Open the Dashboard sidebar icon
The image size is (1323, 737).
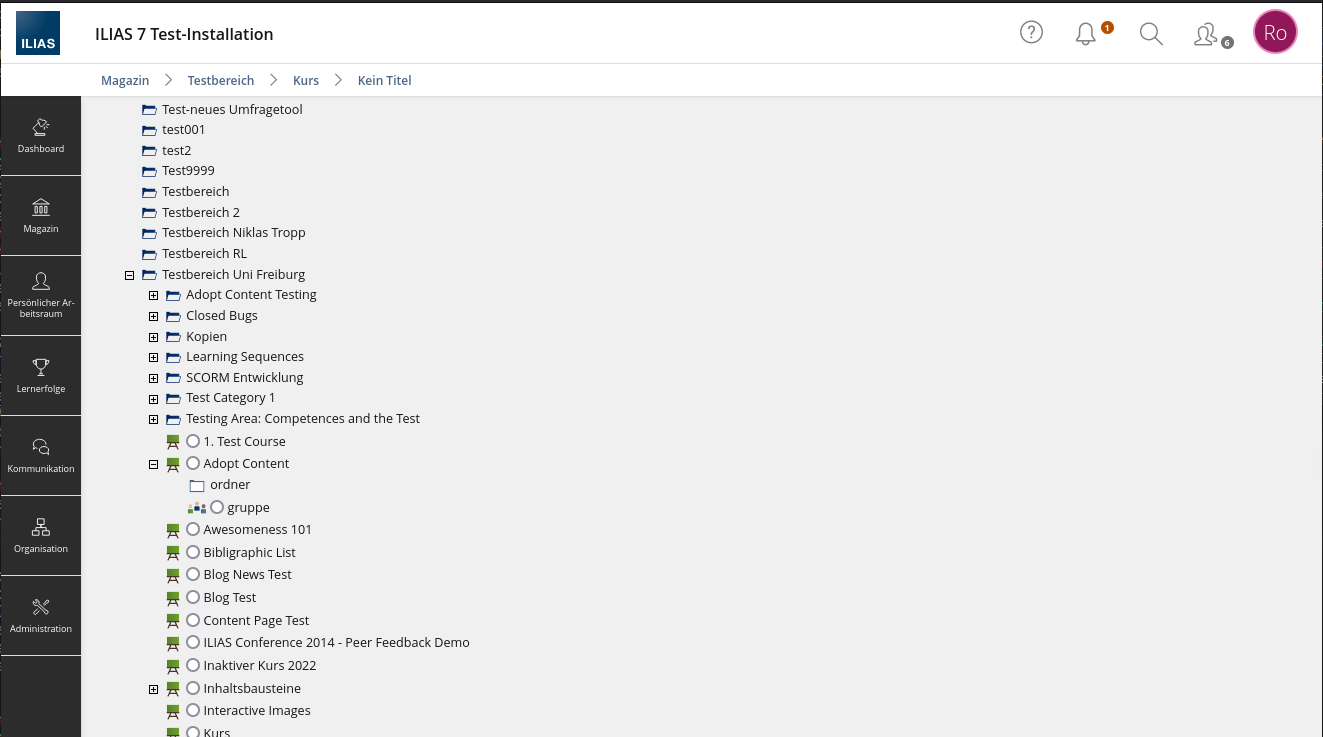pyautogui.click(x=41, y=136)
